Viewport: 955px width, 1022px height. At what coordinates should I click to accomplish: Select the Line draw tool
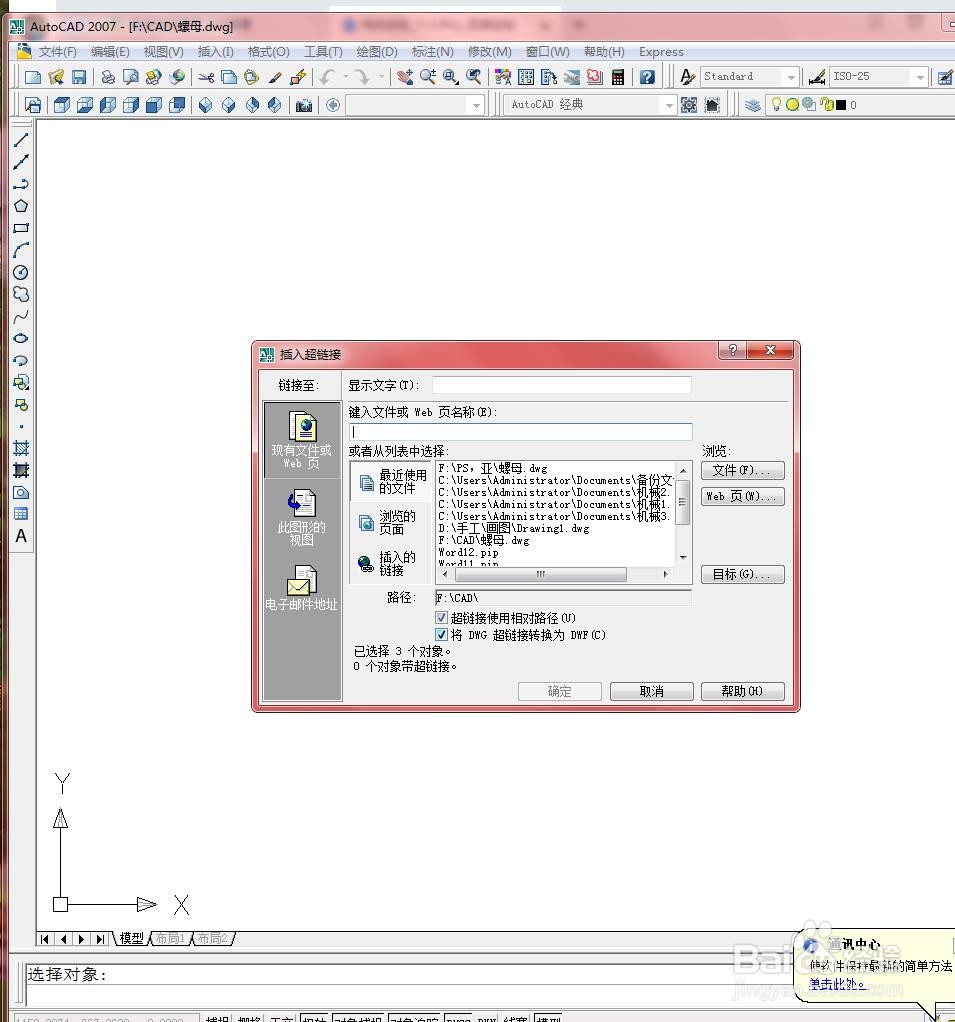click(21, 139)
